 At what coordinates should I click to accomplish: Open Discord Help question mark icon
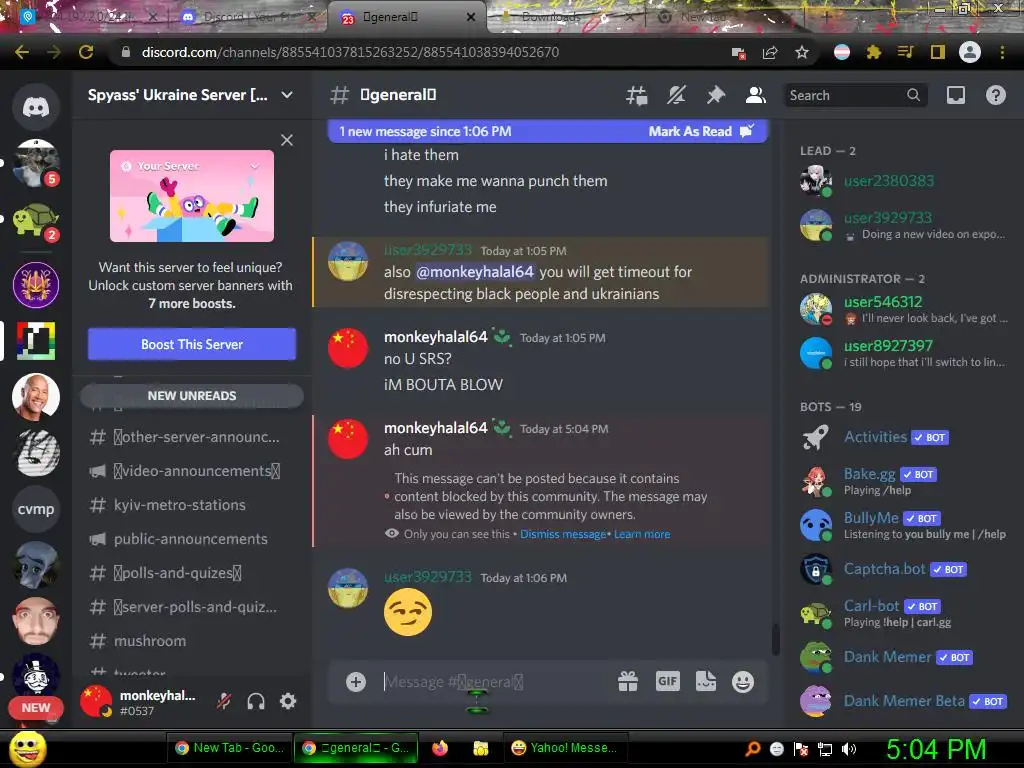(x=995, y=95)
